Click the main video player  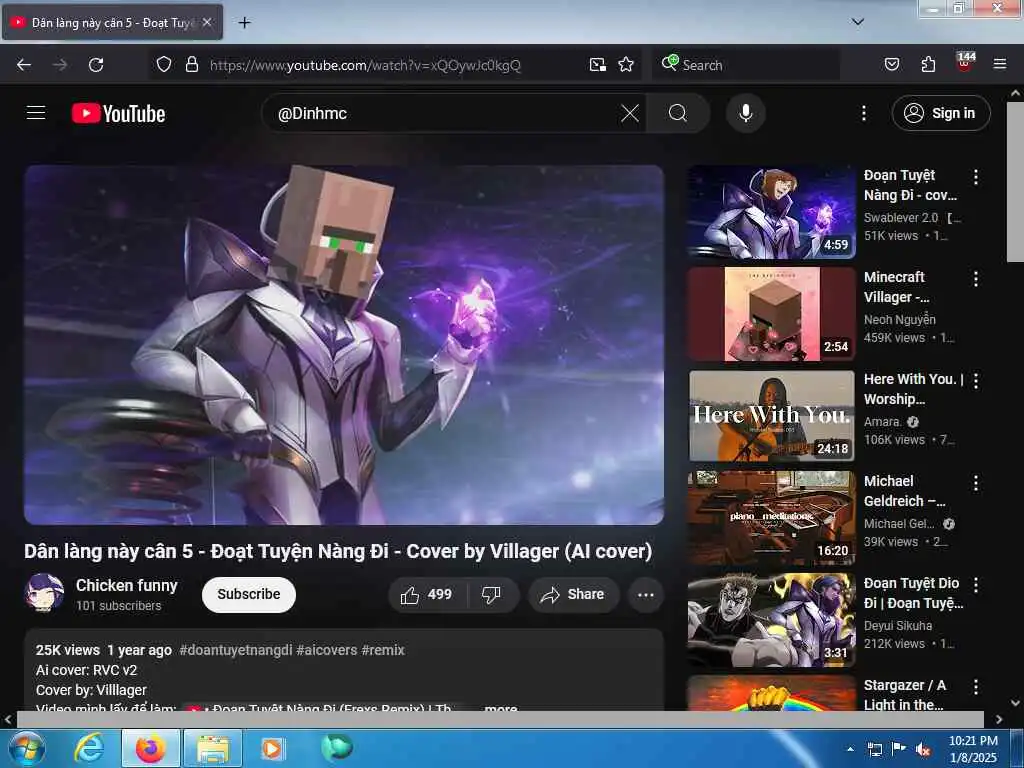coord(344,345)
